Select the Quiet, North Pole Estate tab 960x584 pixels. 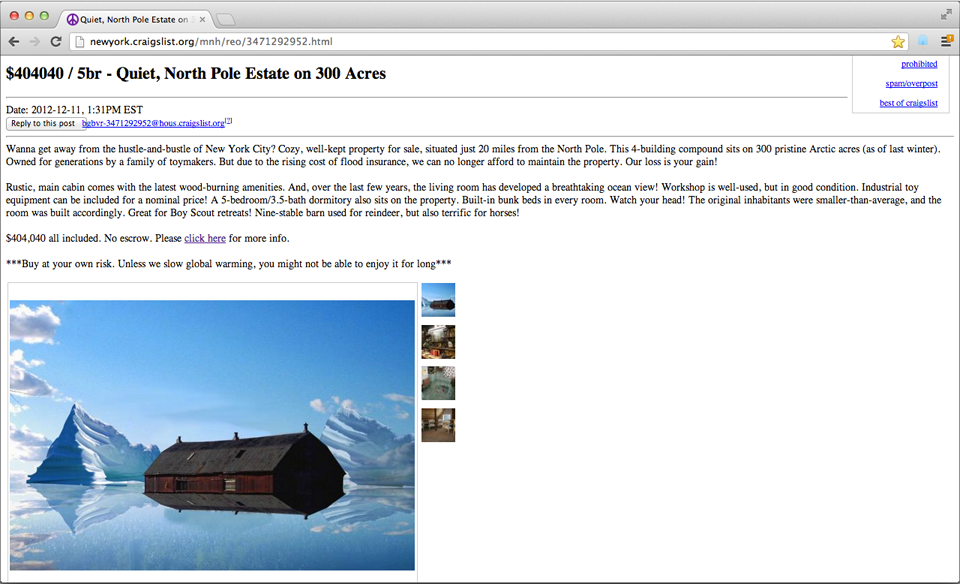135,20
